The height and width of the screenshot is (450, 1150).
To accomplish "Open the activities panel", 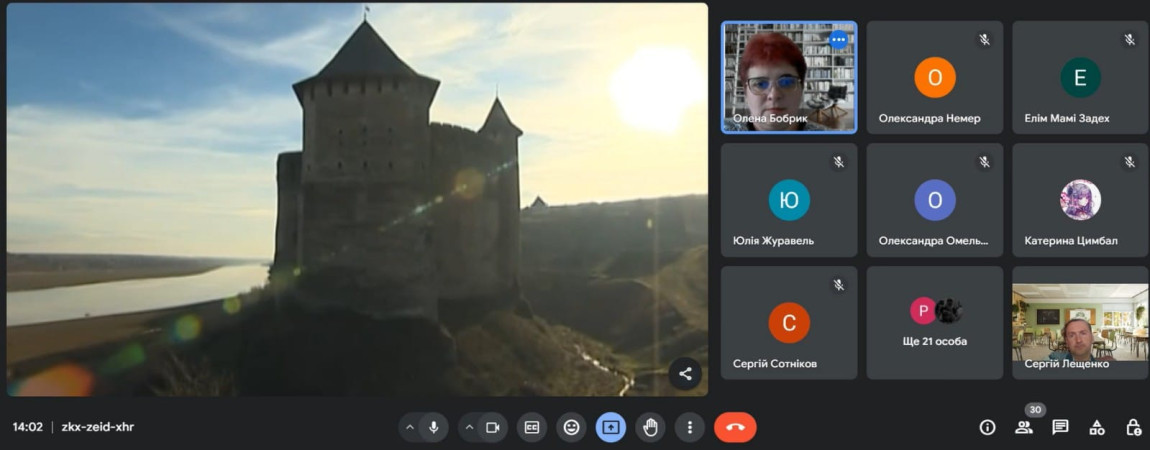I will 1097,427.
